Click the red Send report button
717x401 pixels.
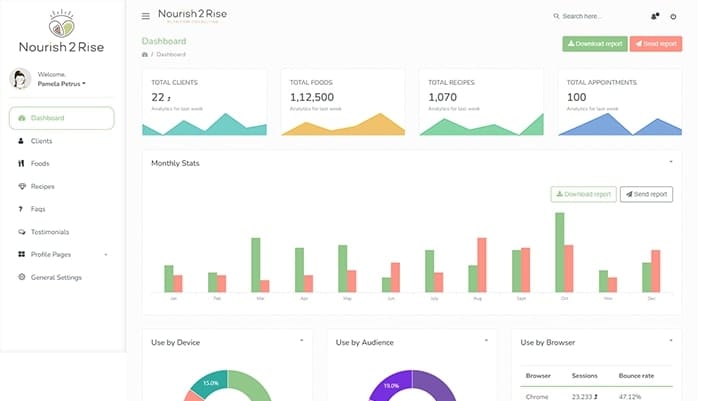click(656, 44)
